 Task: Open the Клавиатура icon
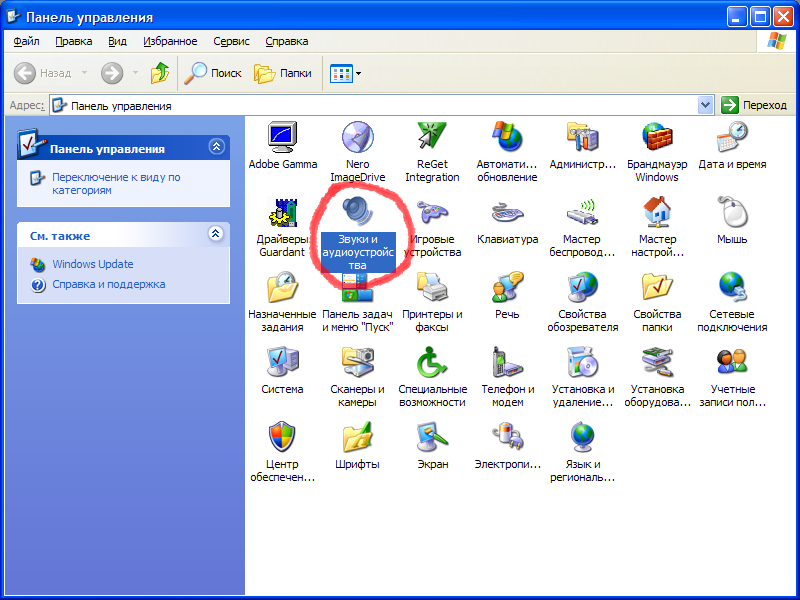click(507, 212)
